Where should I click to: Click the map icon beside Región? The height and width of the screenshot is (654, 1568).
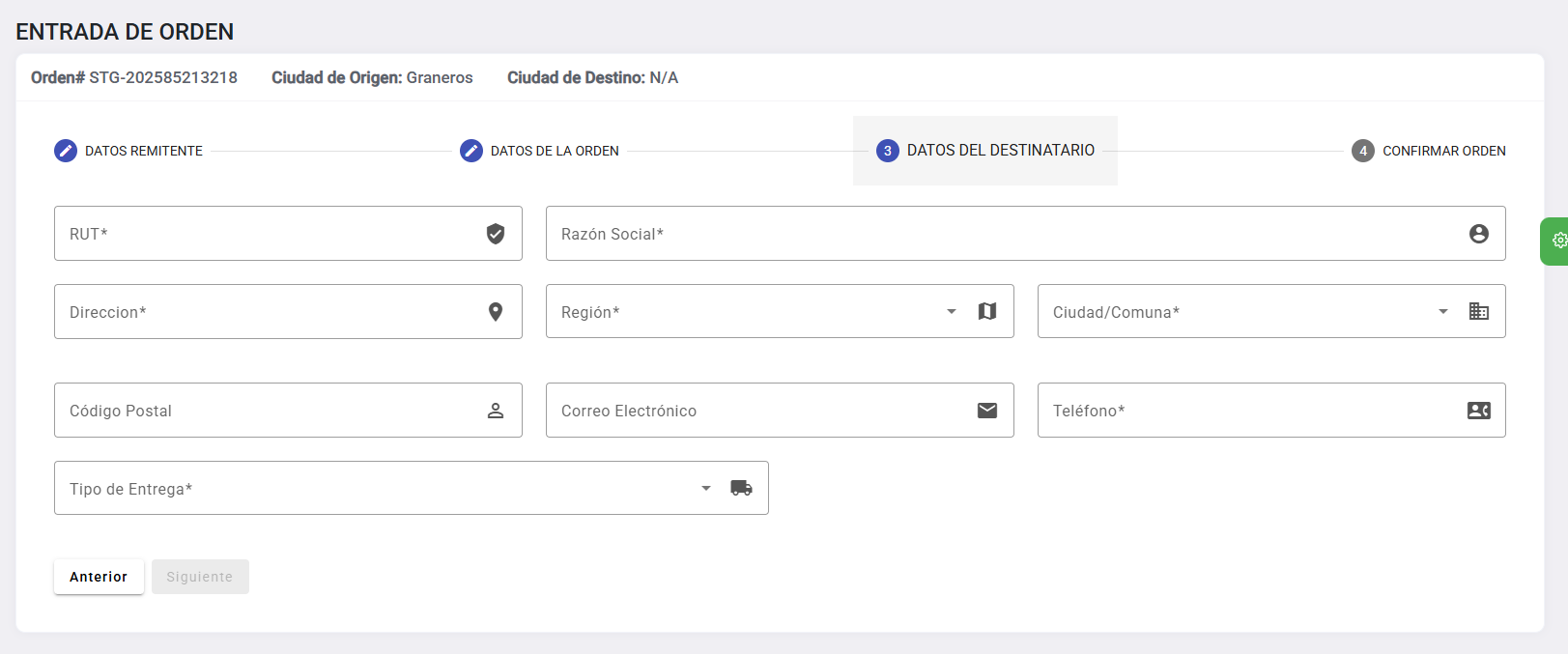986,311
